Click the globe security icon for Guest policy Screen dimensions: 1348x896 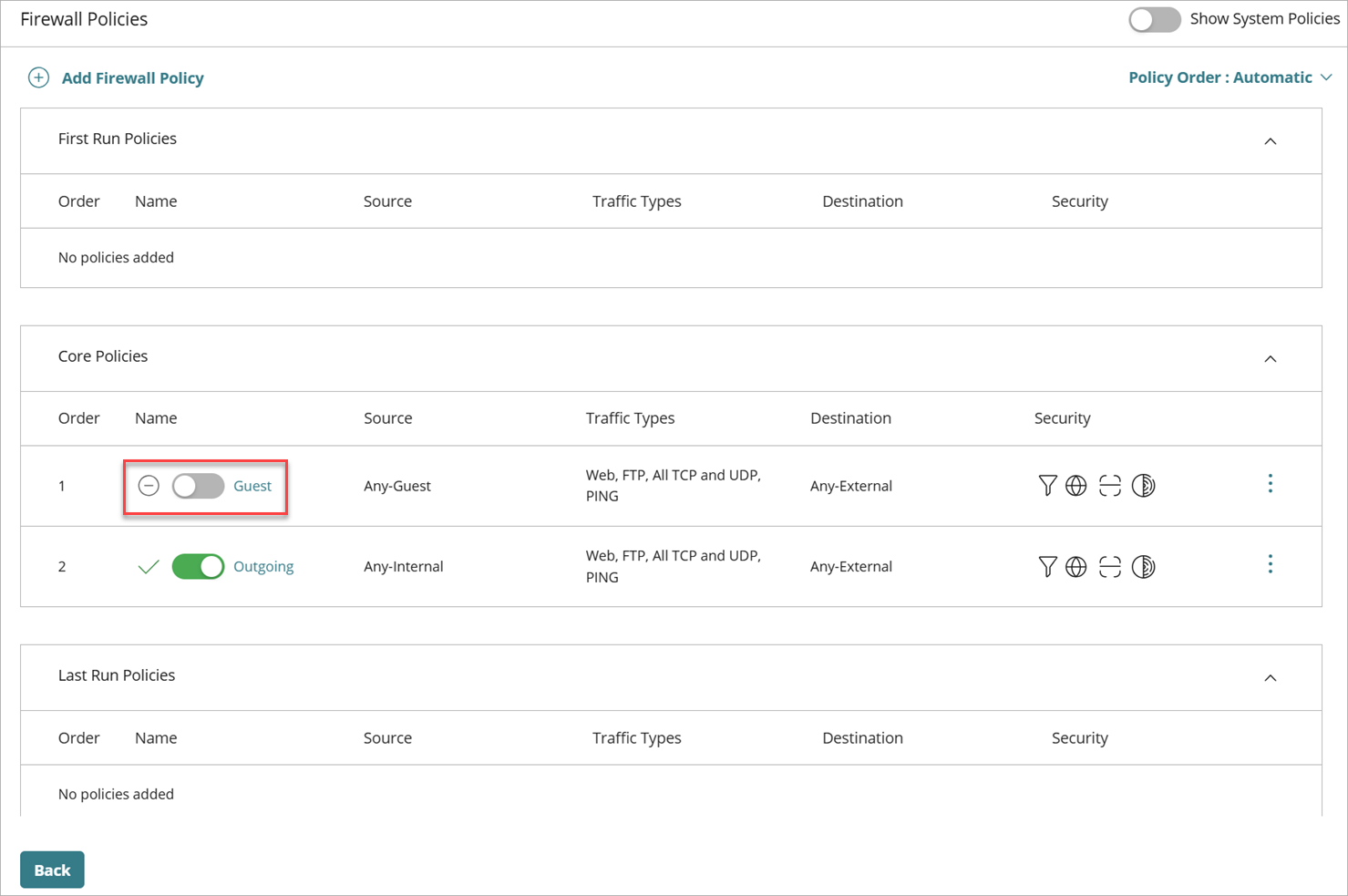pyautogui.click(x=1076, y=485)
